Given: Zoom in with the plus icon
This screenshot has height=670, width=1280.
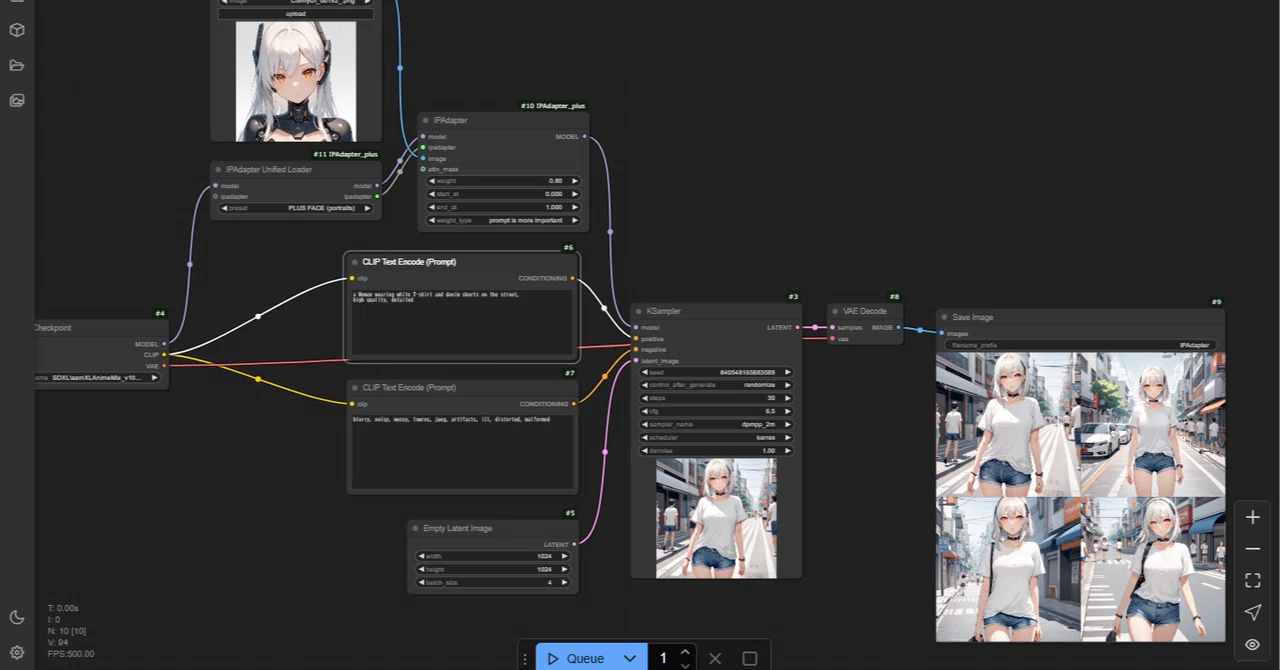Looking at the screenshot, I should (x=1253, y=517).
